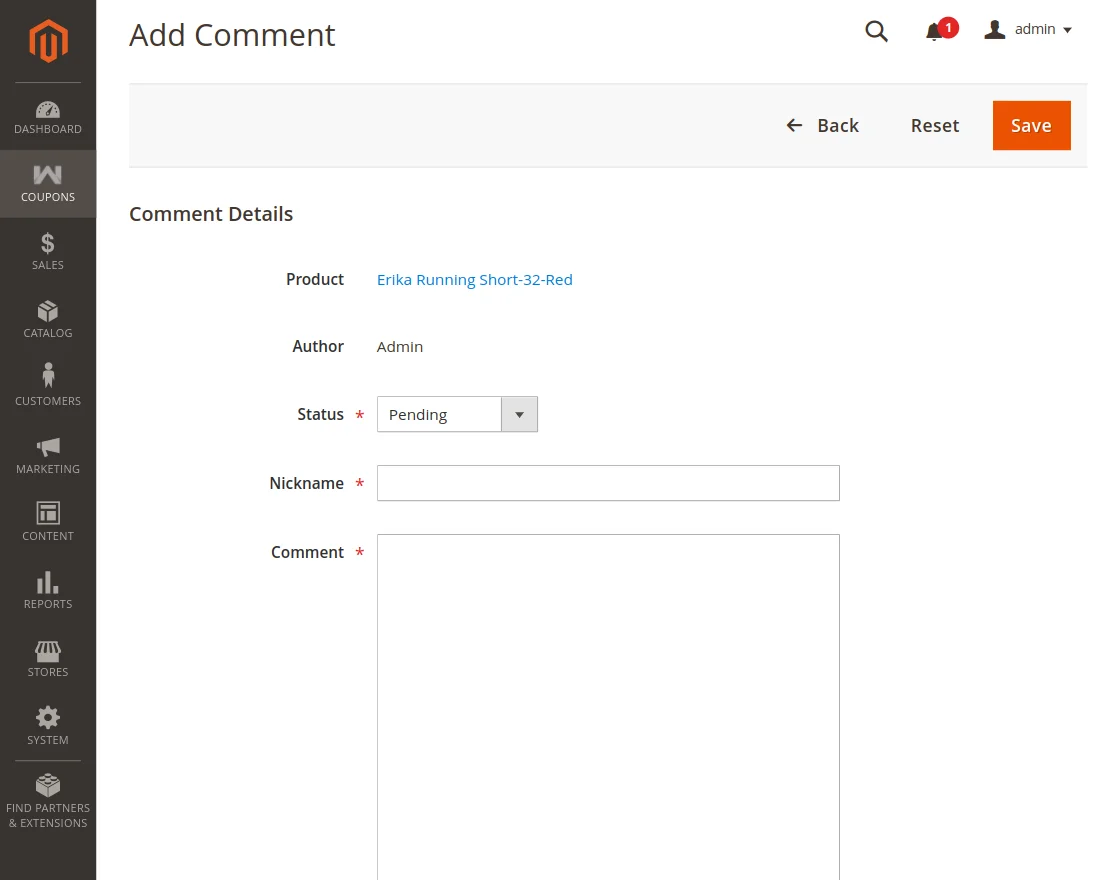The height and width of the screenshot is (880, 1120).
Task: Click into the Nickname text field
Action: [x=608, y=483]
